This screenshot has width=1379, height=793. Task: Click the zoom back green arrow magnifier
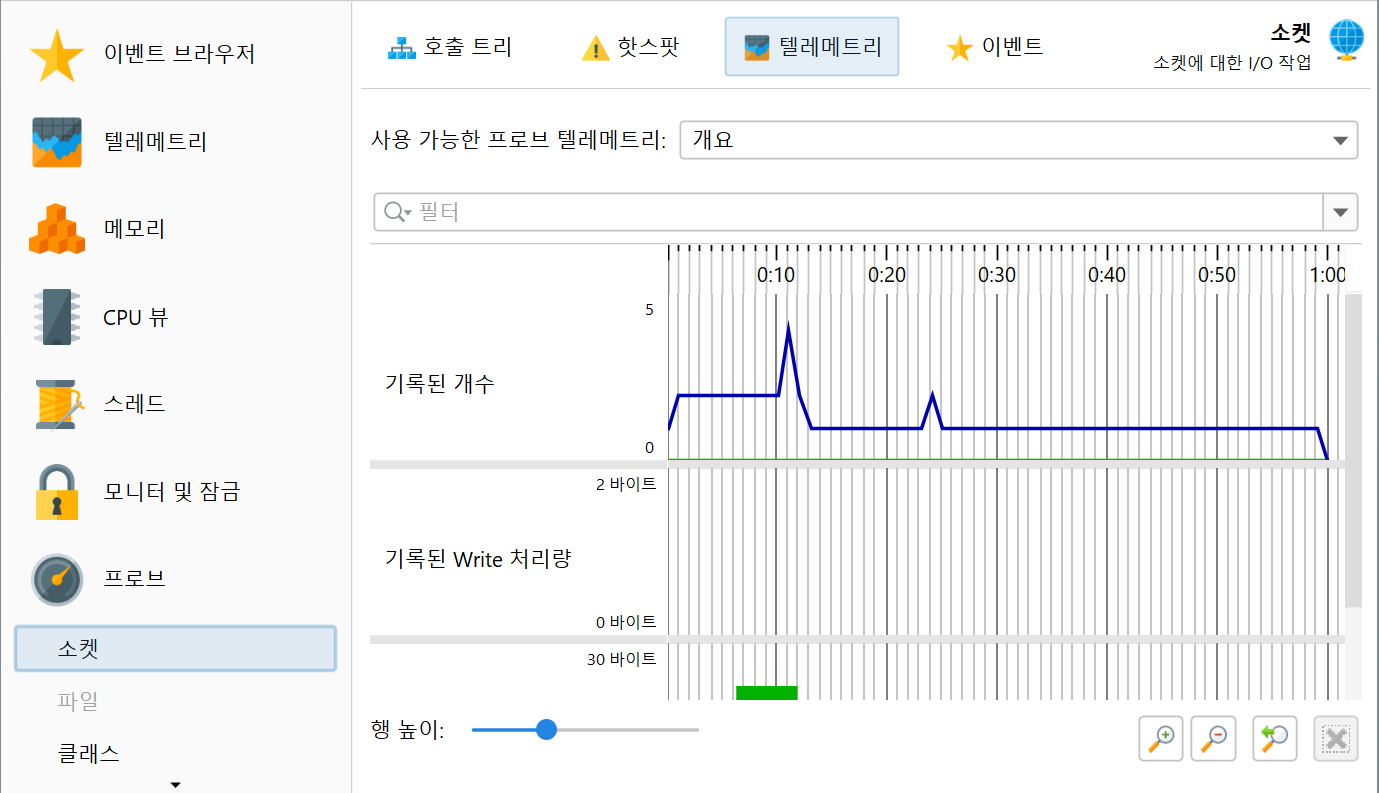click(1275, 739)
